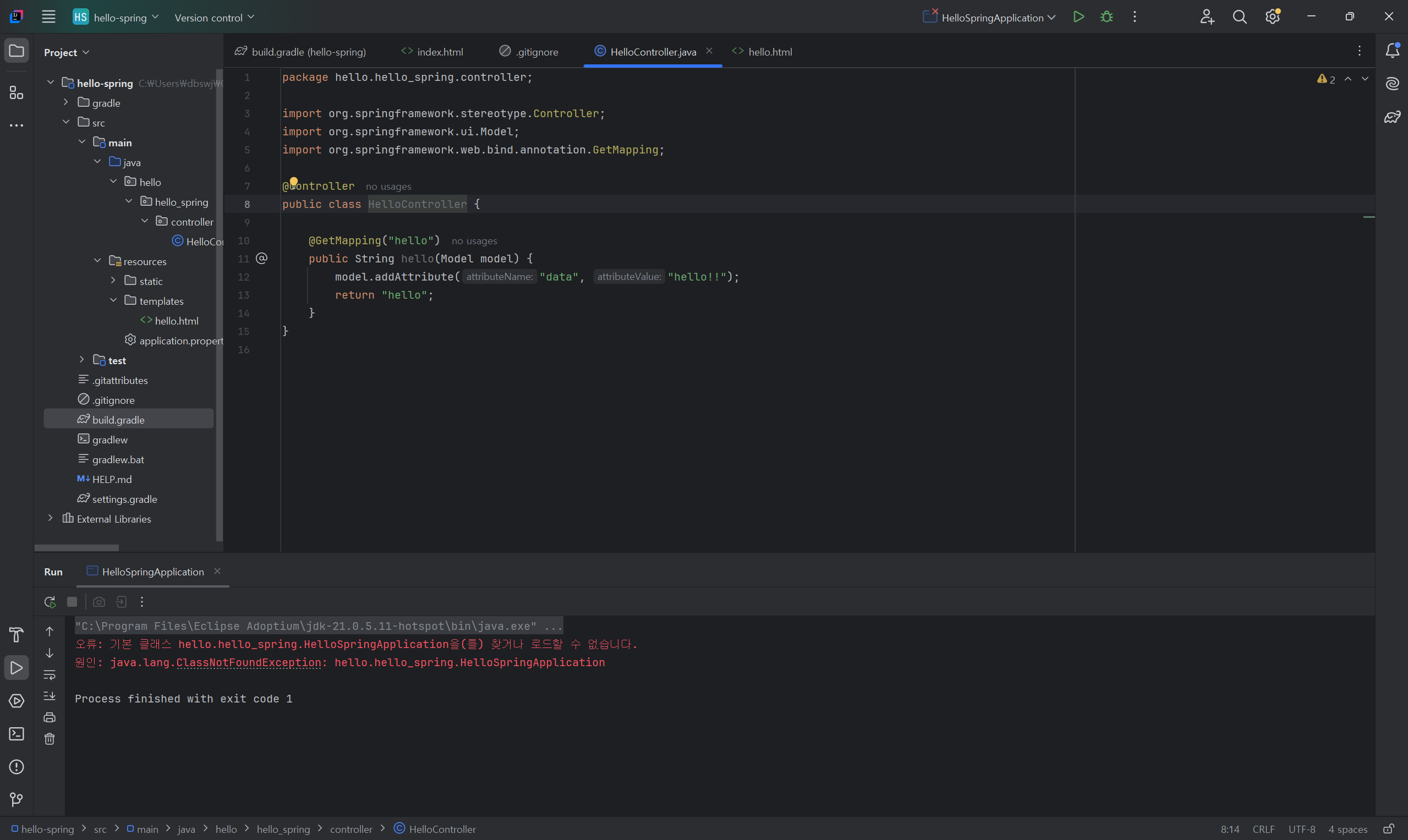Open the main hamburger menu

click(48, 17)
